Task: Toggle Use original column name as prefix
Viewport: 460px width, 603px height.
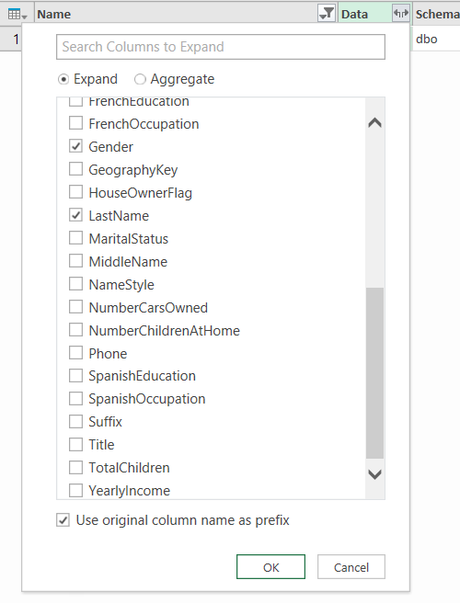Action: click(63, 520)
